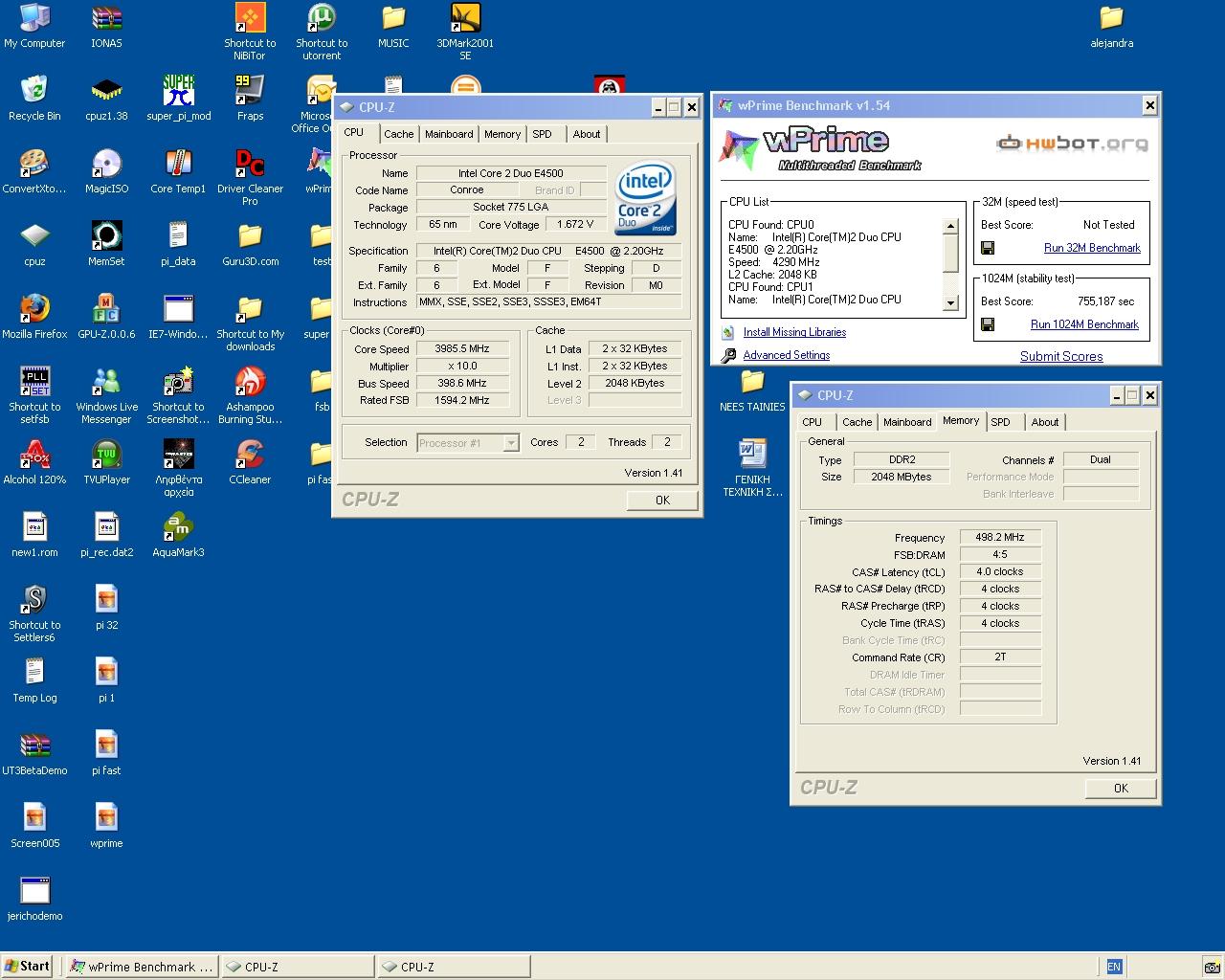Launch Driver Cleaner Pro icon
This screenshot has width=1225, height=980.
pyautogui.click(x=250, y=177)
